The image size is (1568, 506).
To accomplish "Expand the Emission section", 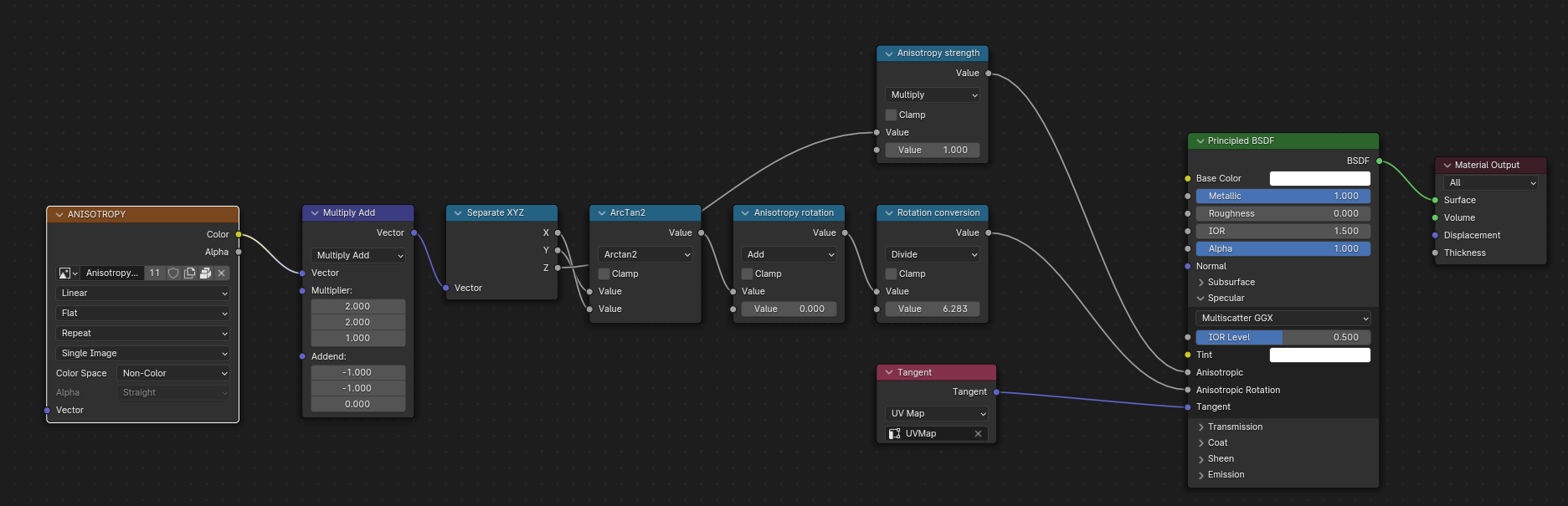I will coord(1201,475).
